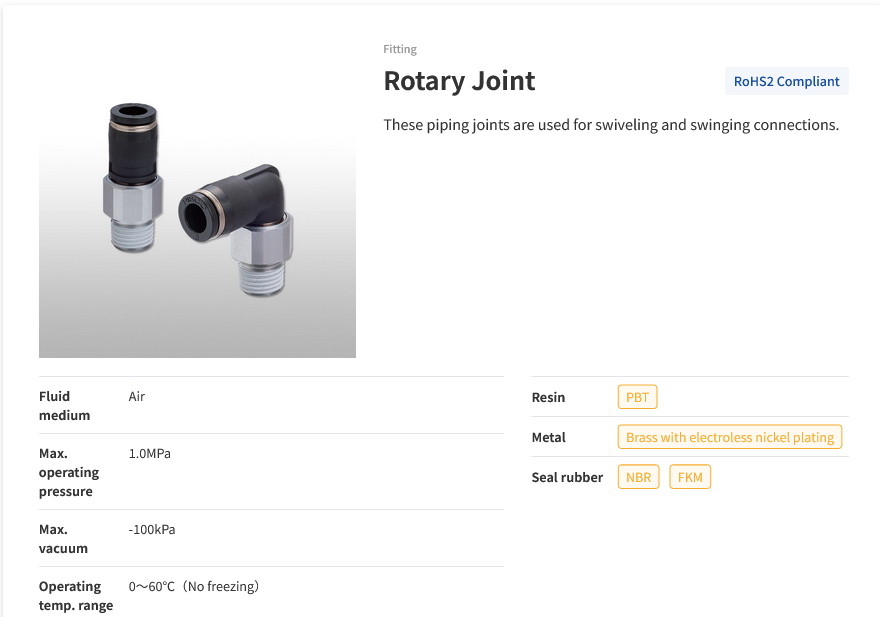This screenshot has width=880, height=617.
Task: Click the Air fluid medium value
Action: (136, 396)
